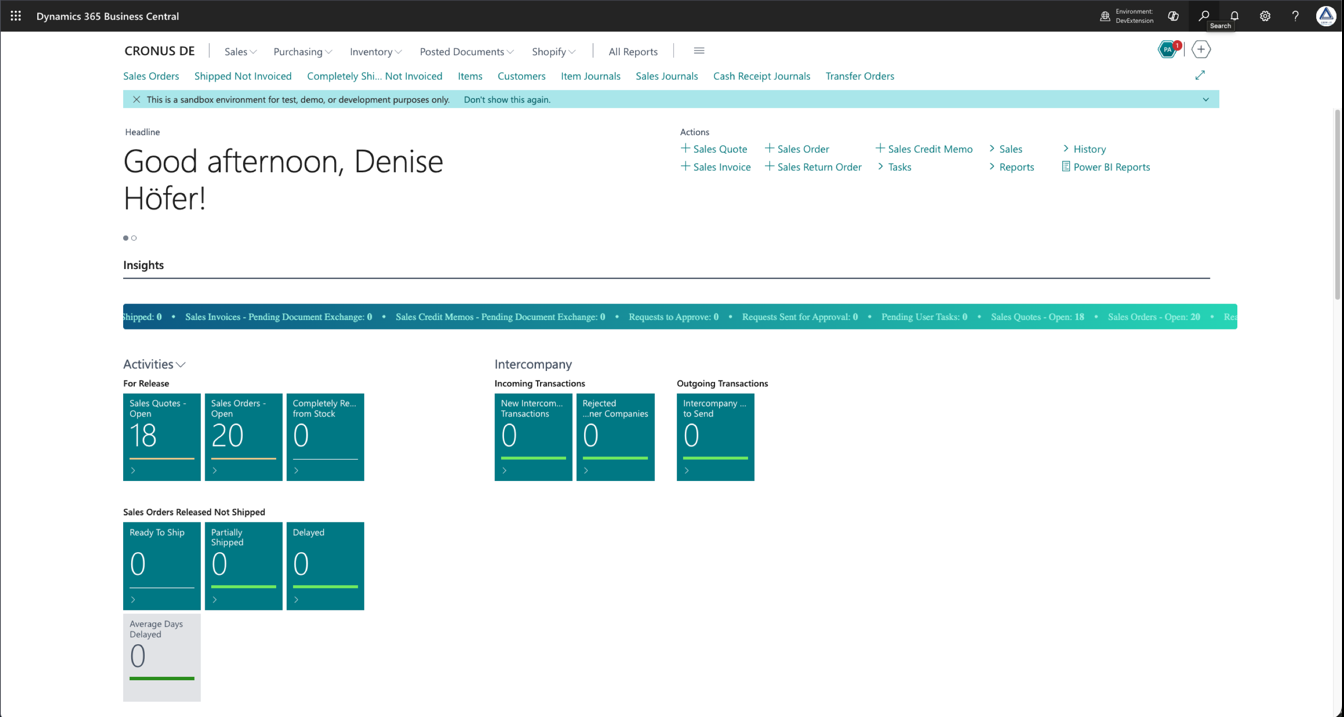Screen dimensions: 1344x717
Task: Open the Posted Documents dropdown
Action: [x=466, y=52]
